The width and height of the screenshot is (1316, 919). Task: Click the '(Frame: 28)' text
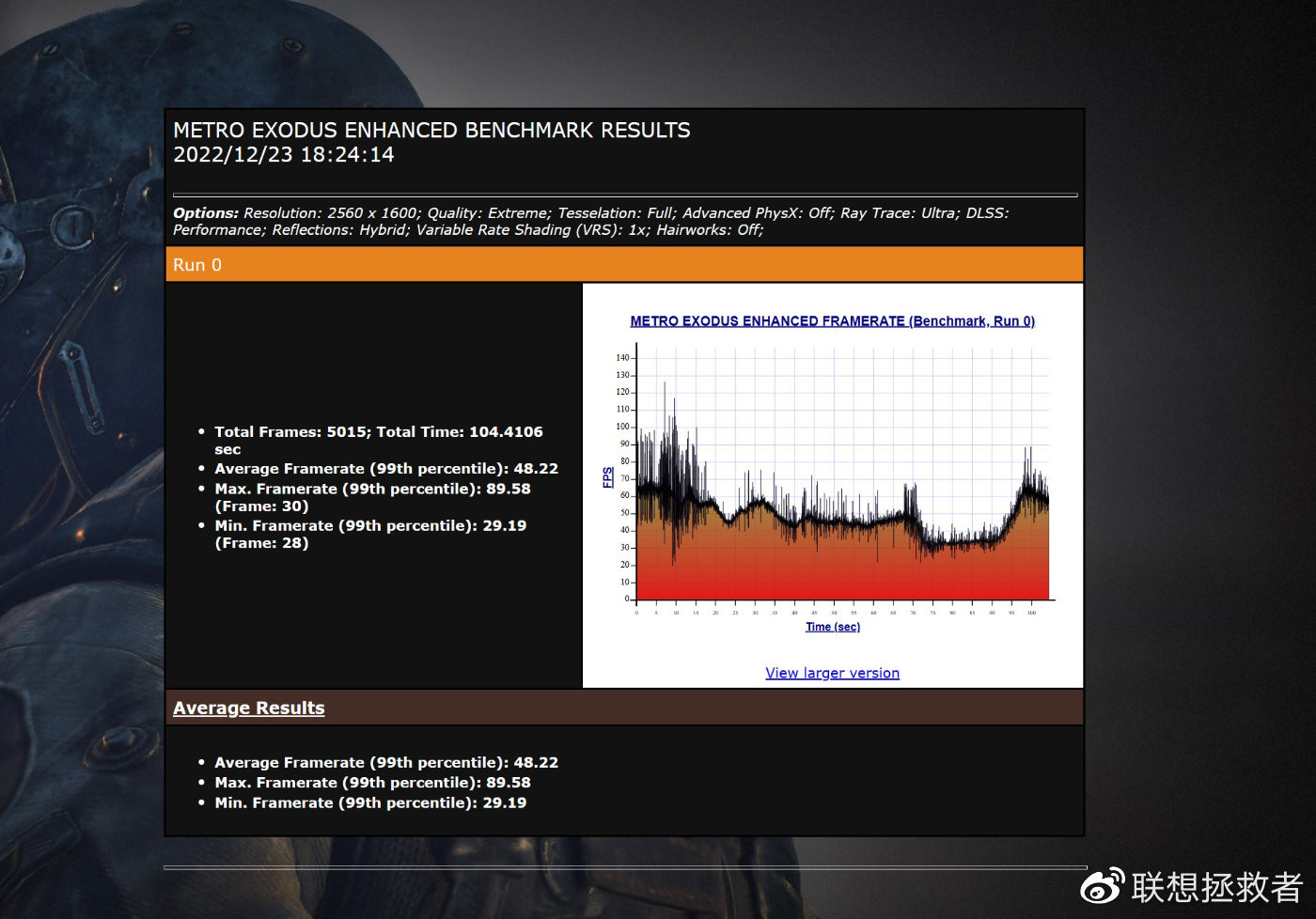click(x=261, y=543)
